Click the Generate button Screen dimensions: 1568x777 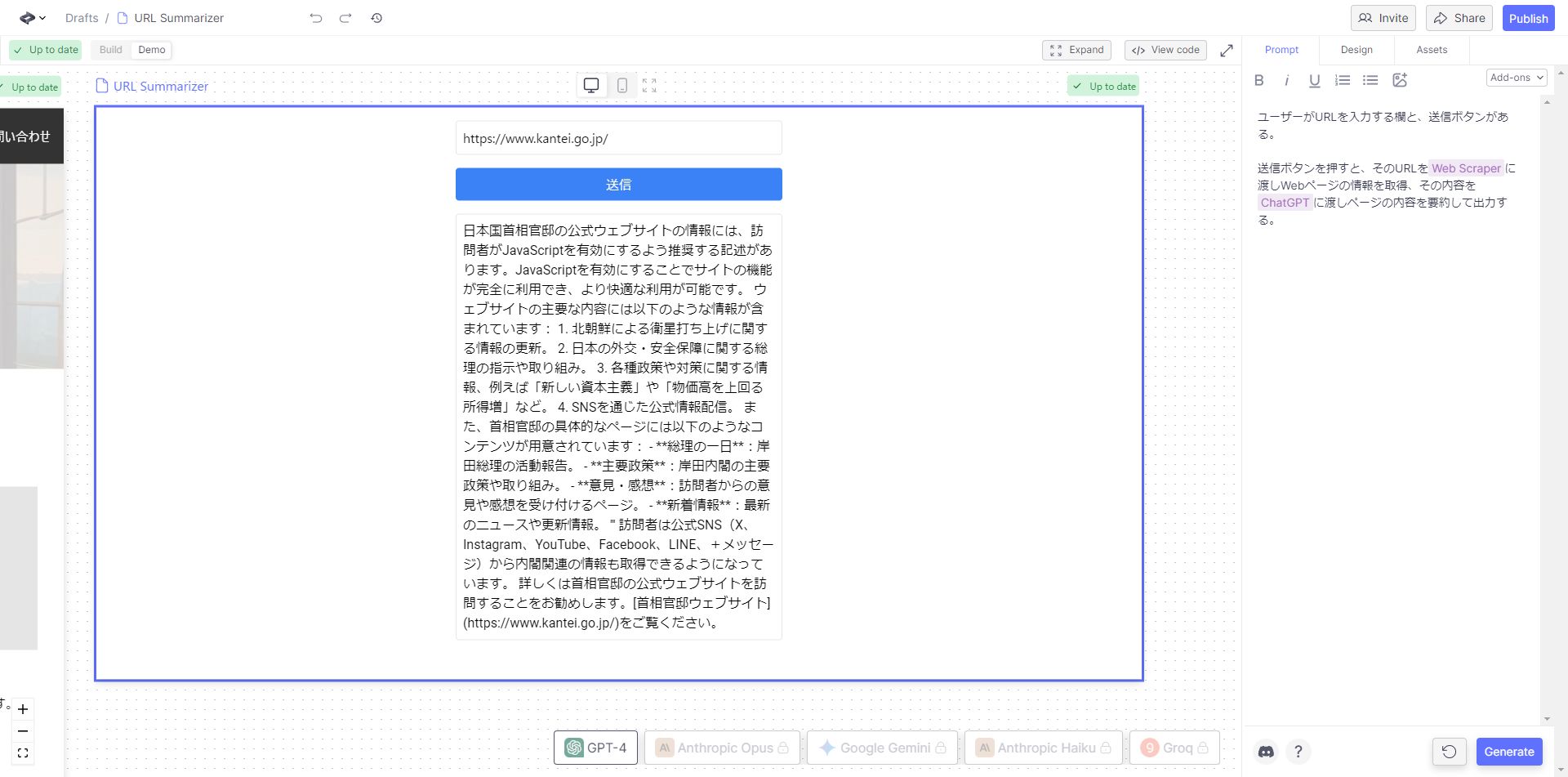coord(1508,751)
